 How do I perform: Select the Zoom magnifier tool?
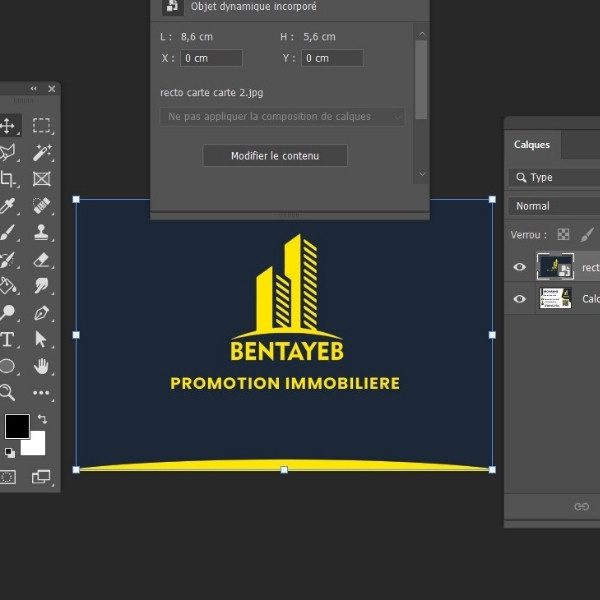tap(8, 393)
